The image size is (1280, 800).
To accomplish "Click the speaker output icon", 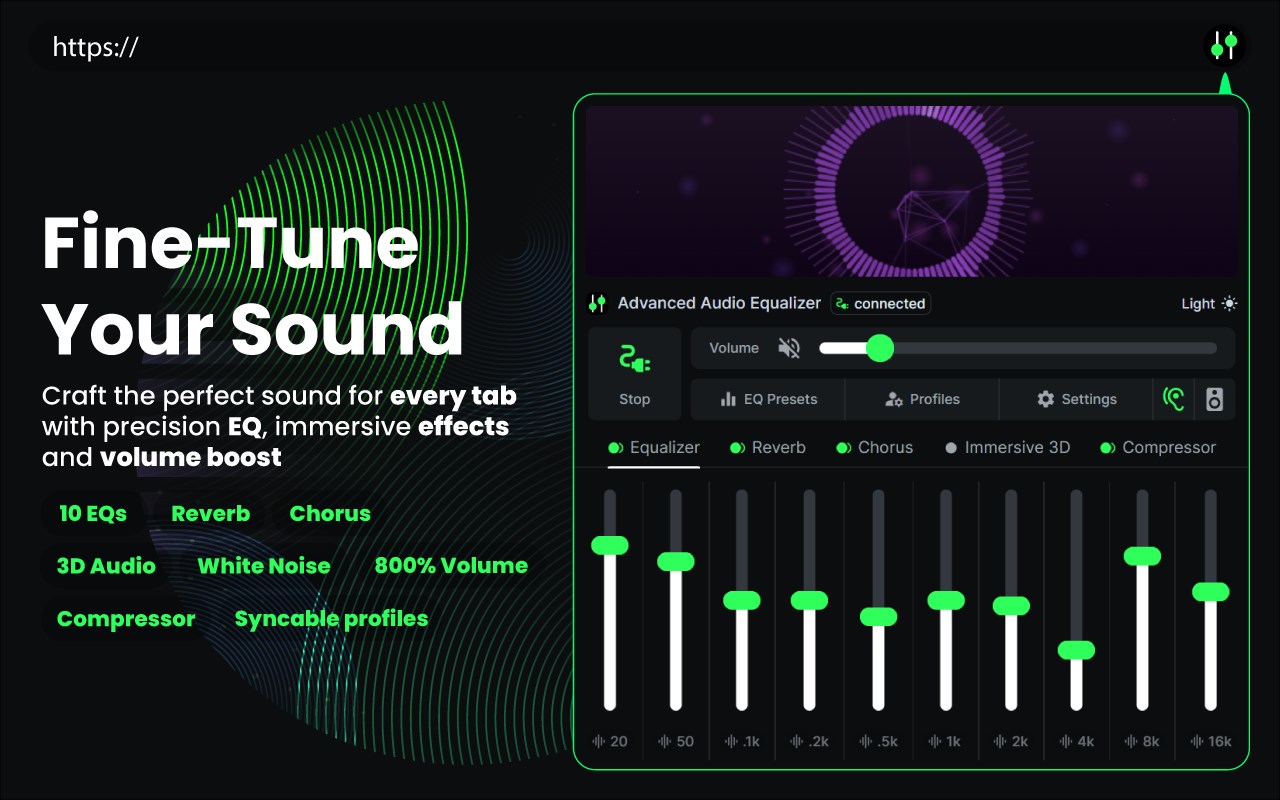I will point(1214,399).
